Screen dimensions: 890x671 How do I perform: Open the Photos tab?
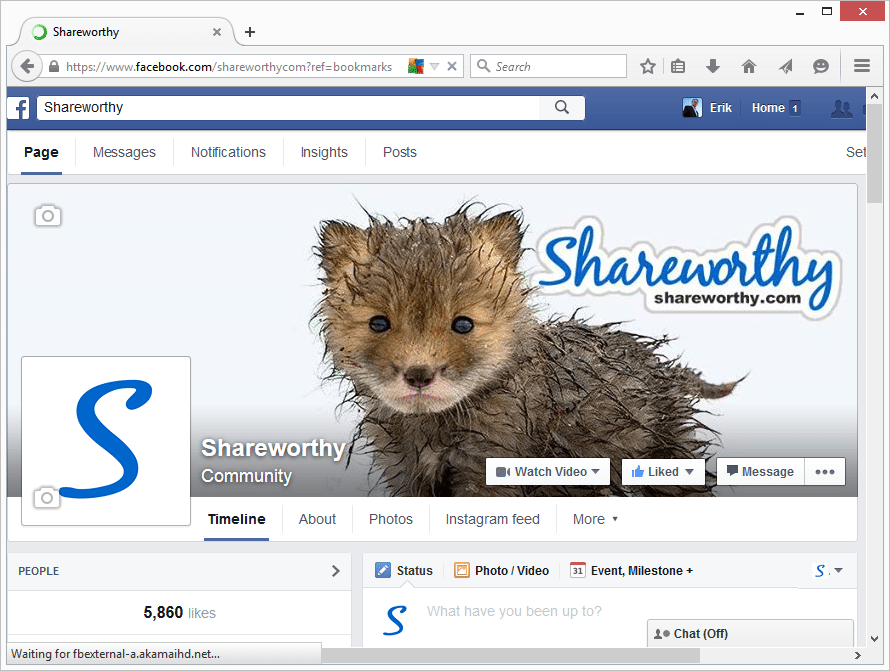[x=391, y=519]
